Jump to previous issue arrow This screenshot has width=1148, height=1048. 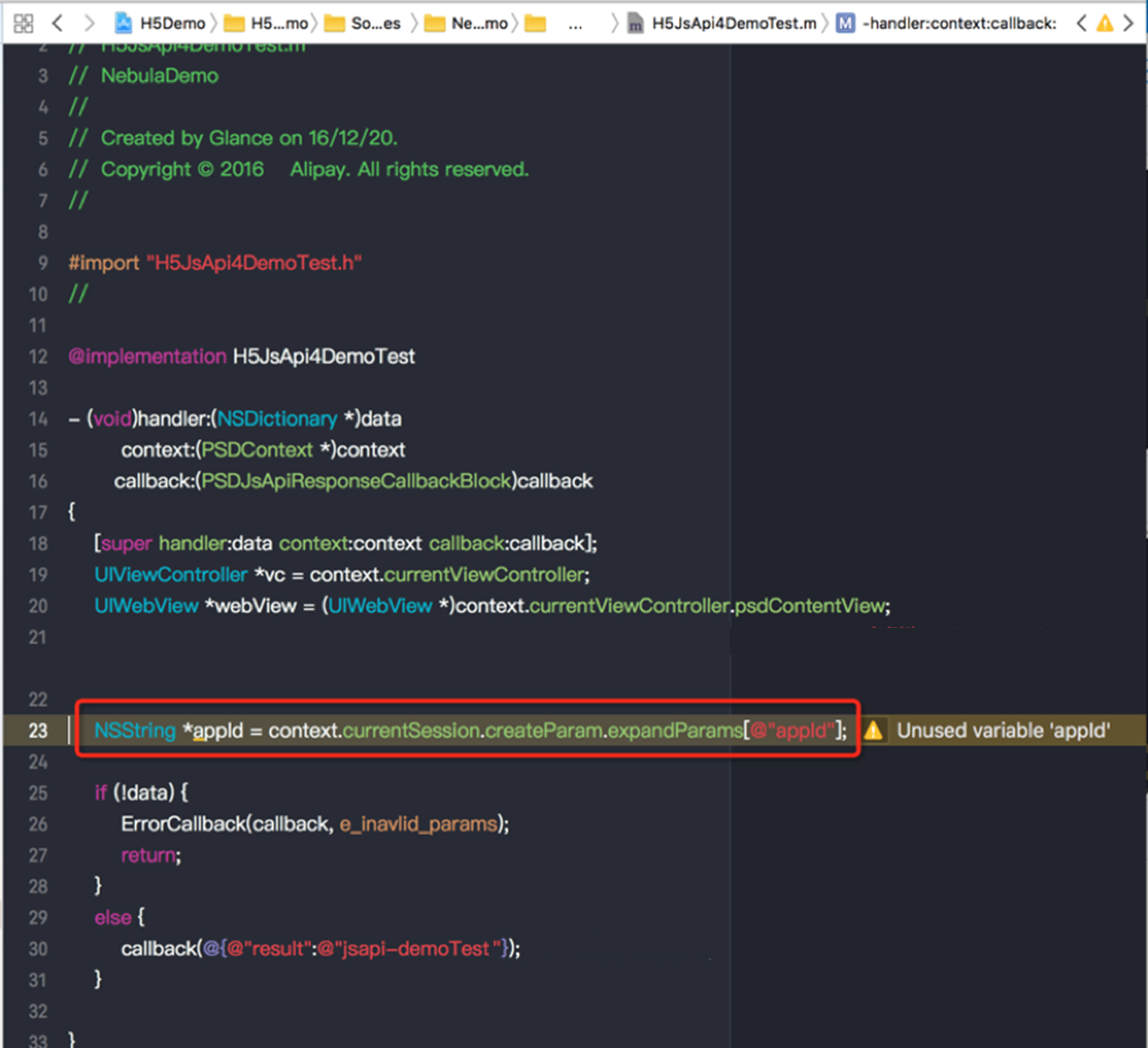pyautogui.click(x=1081, y=23)
